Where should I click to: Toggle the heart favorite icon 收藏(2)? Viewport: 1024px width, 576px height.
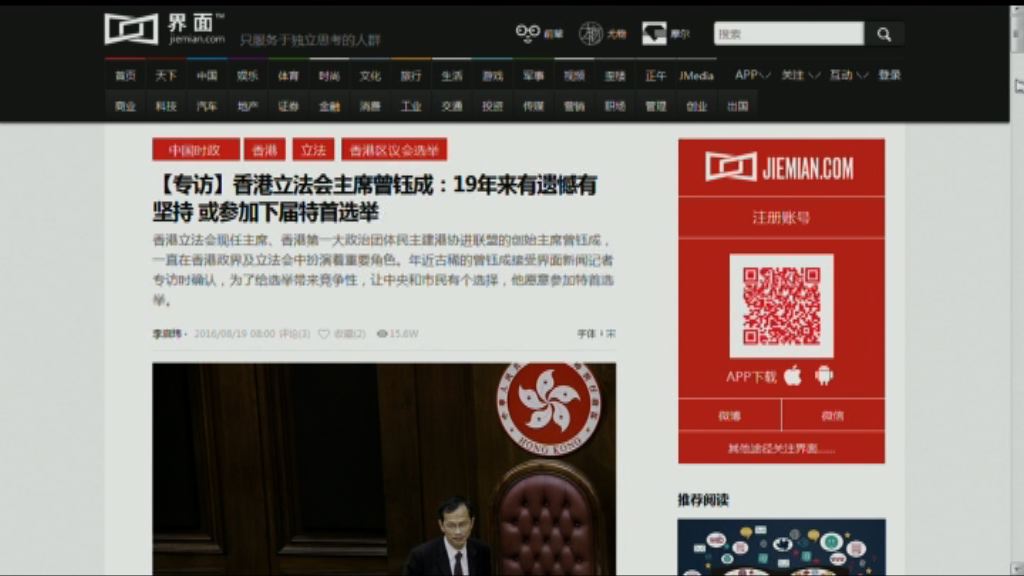click(x=323, y=331)
